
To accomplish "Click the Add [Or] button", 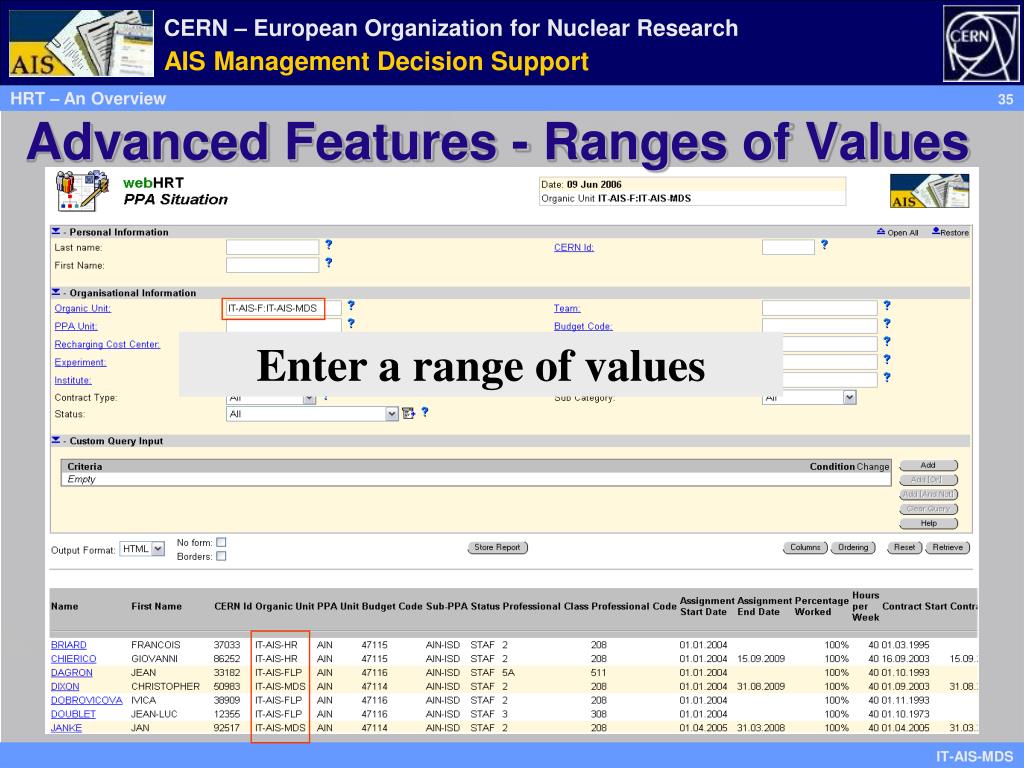I will [929, 480].
